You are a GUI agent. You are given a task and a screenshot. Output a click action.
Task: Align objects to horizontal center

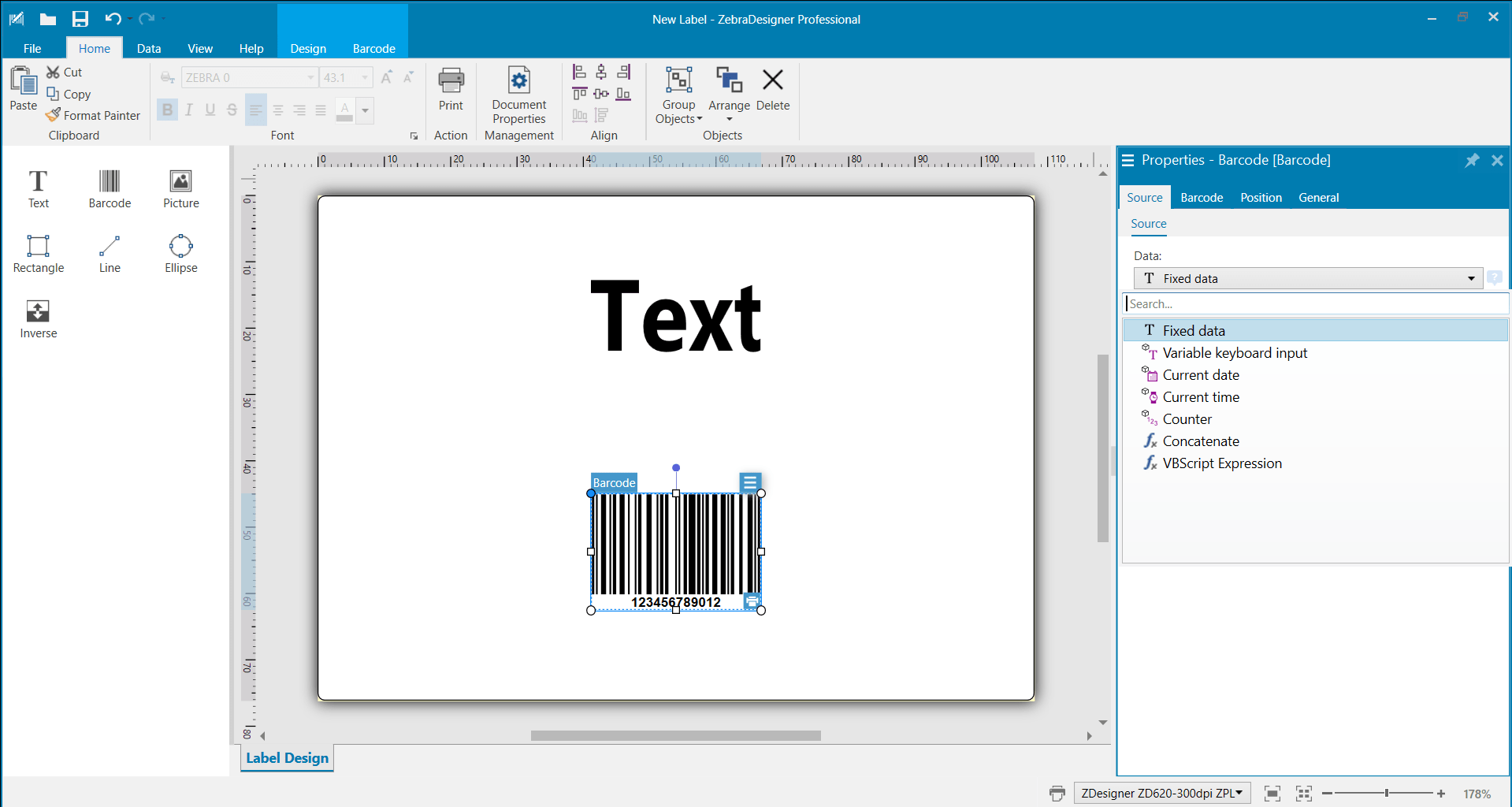(601, 73)
